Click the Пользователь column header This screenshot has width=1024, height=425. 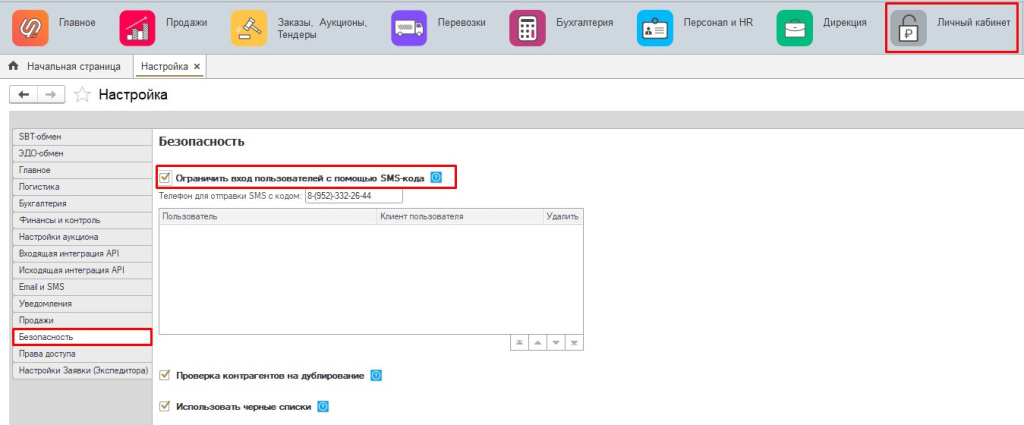[x=268, y=217]
